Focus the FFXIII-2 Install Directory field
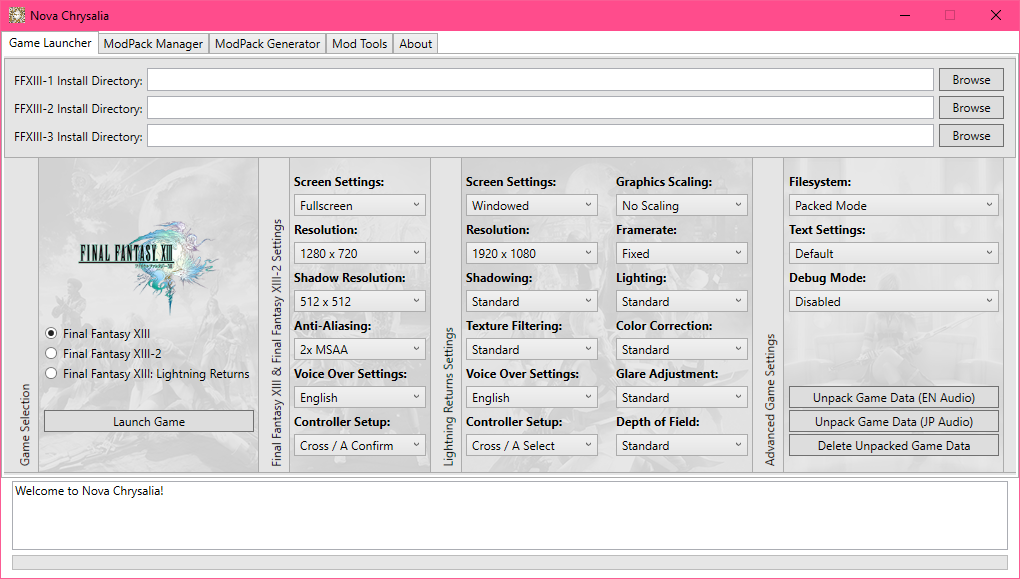 541,108
